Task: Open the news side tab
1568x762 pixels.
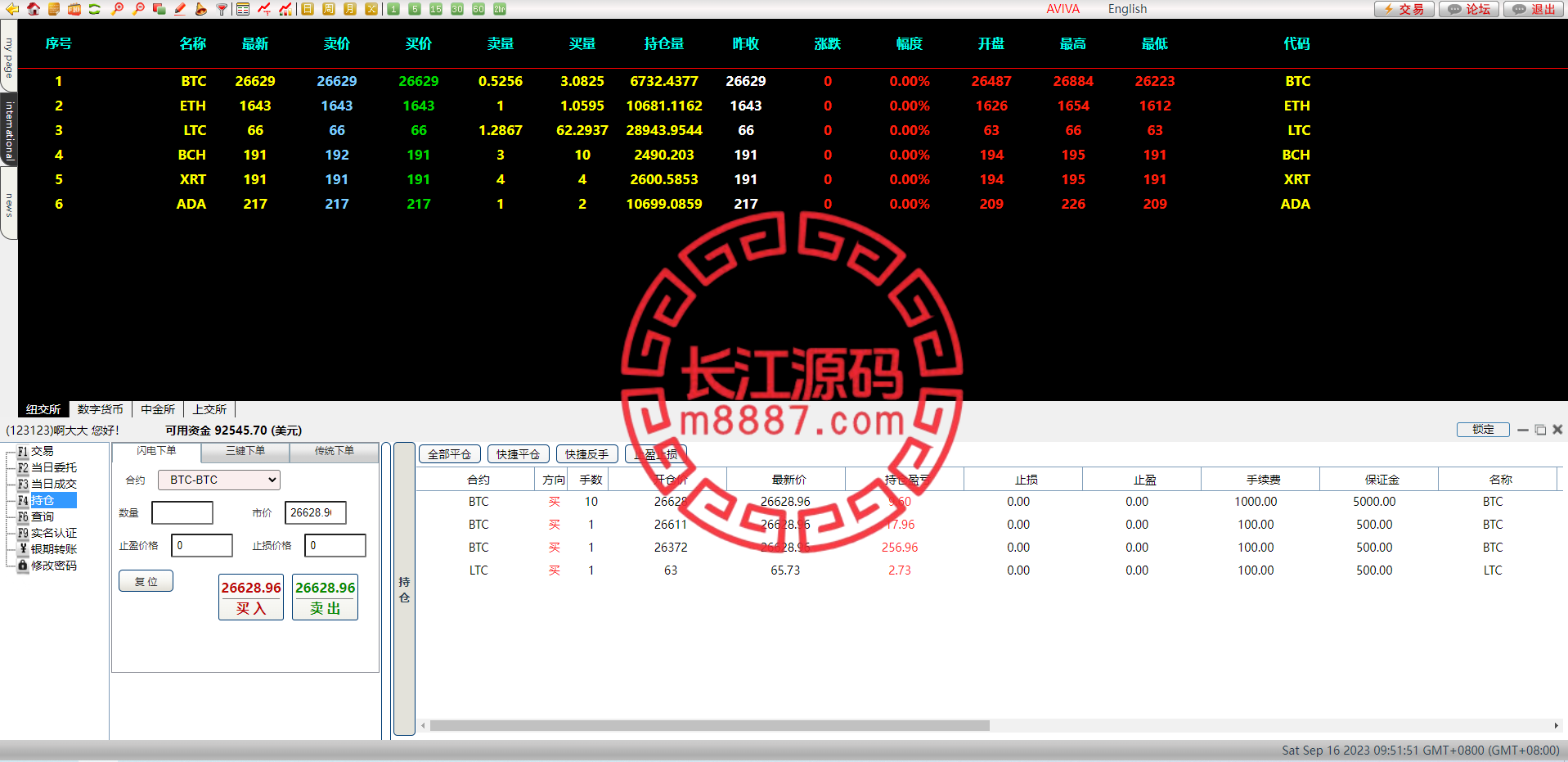Action: (x=9, y=205)
